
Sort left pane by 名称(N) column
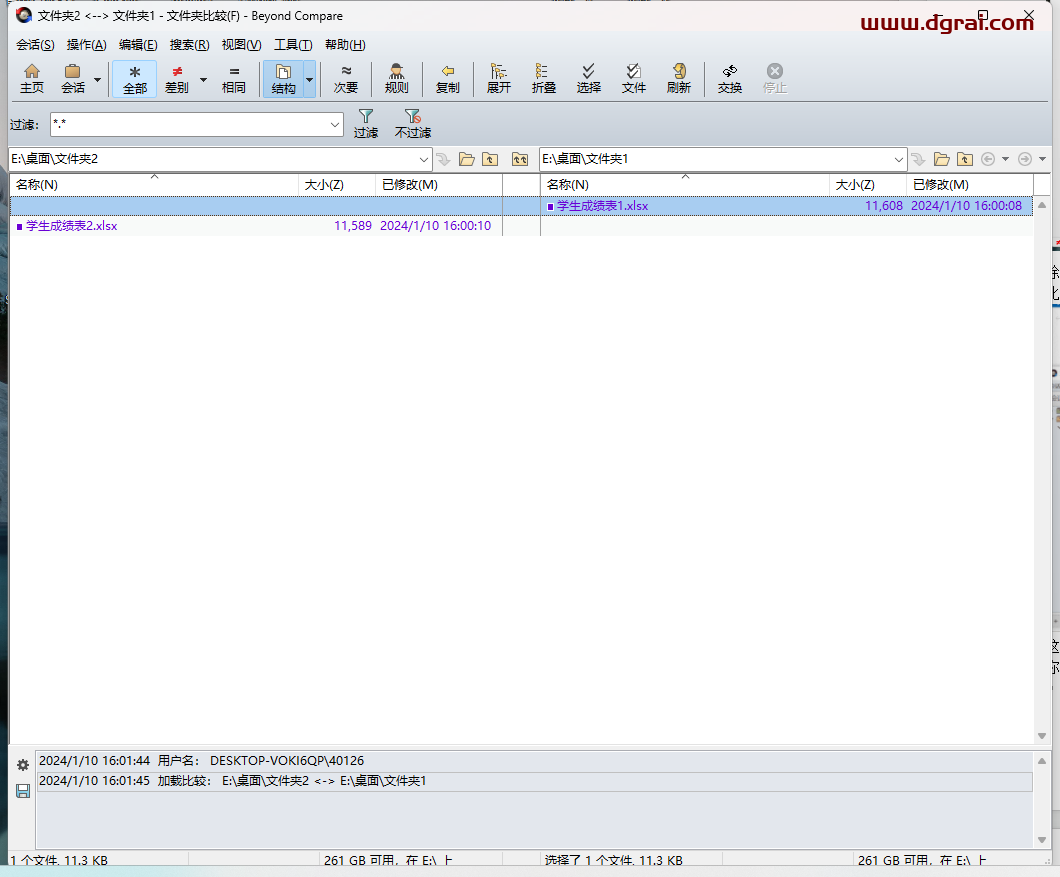(x=154, y=185)
